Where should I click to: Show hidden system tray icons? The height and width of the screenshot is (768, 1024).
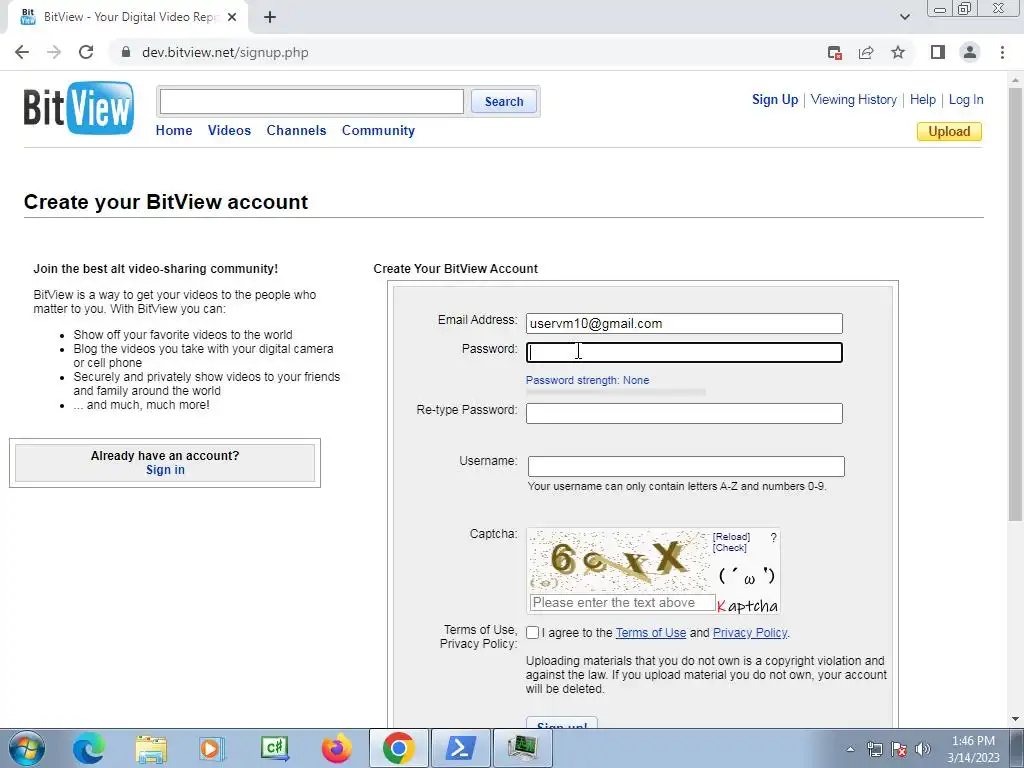(x=850, y=749)
